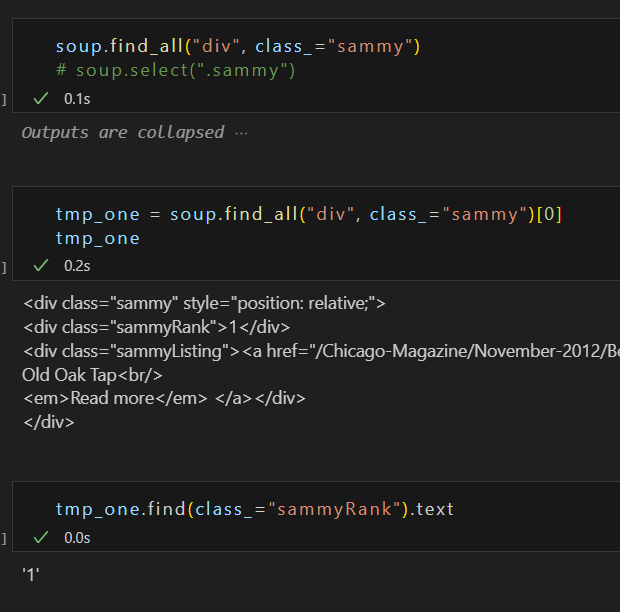
Task: Click the green success checkmark beside 0.0s
Action: (41, 537)
